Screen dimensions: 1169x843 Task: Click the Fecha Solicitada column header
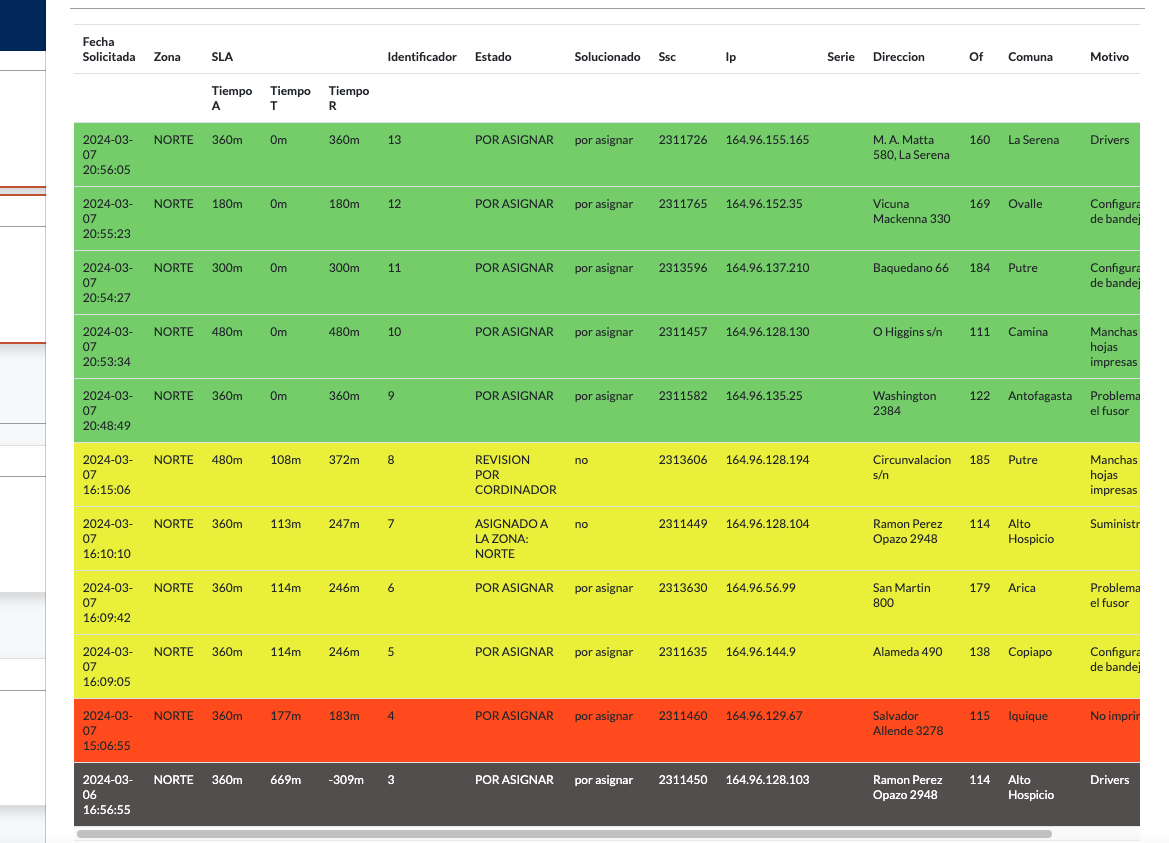(x=108, y=50)
